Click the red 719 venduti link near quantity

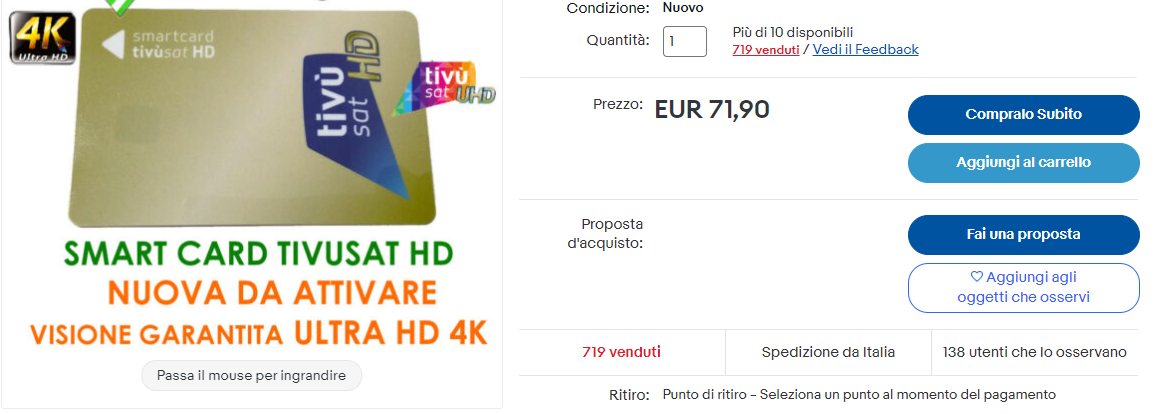point(766,50)
